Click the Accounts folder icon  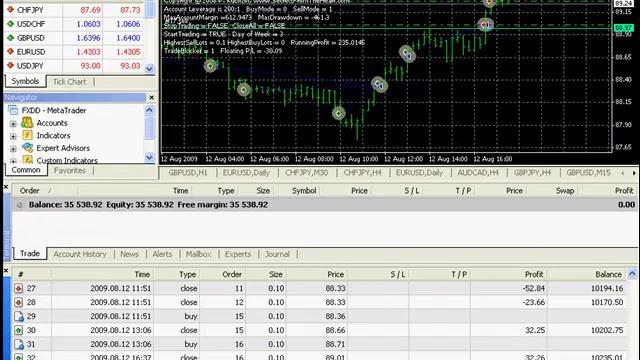click(27, 122)
